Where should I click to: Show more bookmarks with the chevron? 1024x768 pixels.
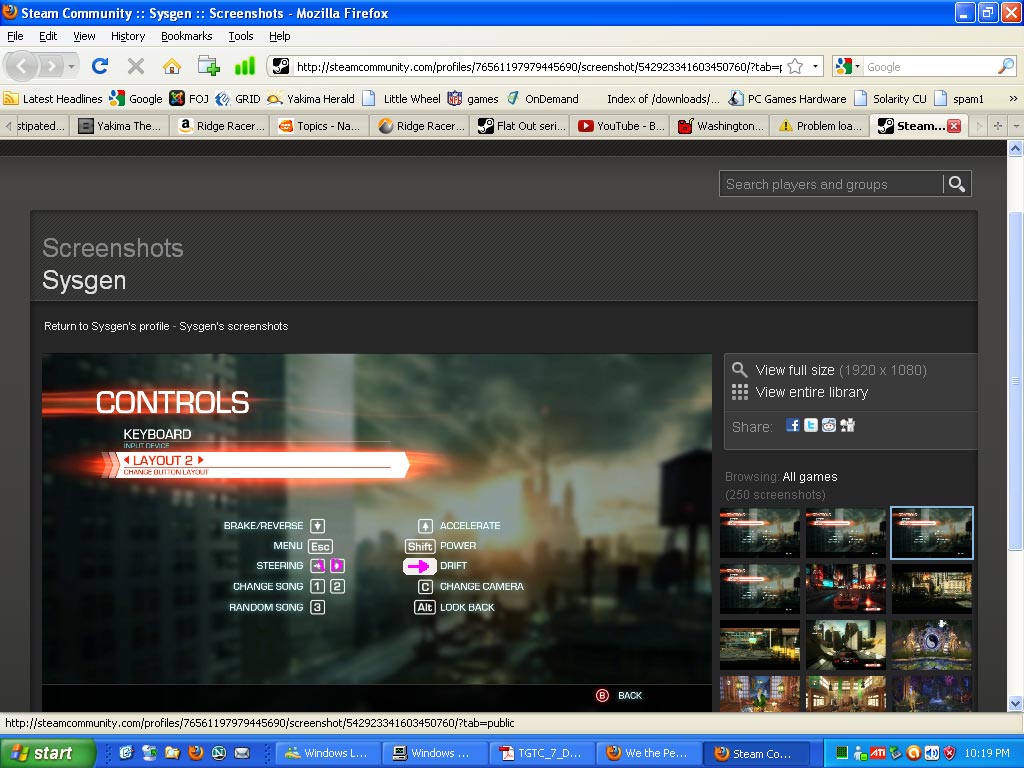coord(1013,99)
